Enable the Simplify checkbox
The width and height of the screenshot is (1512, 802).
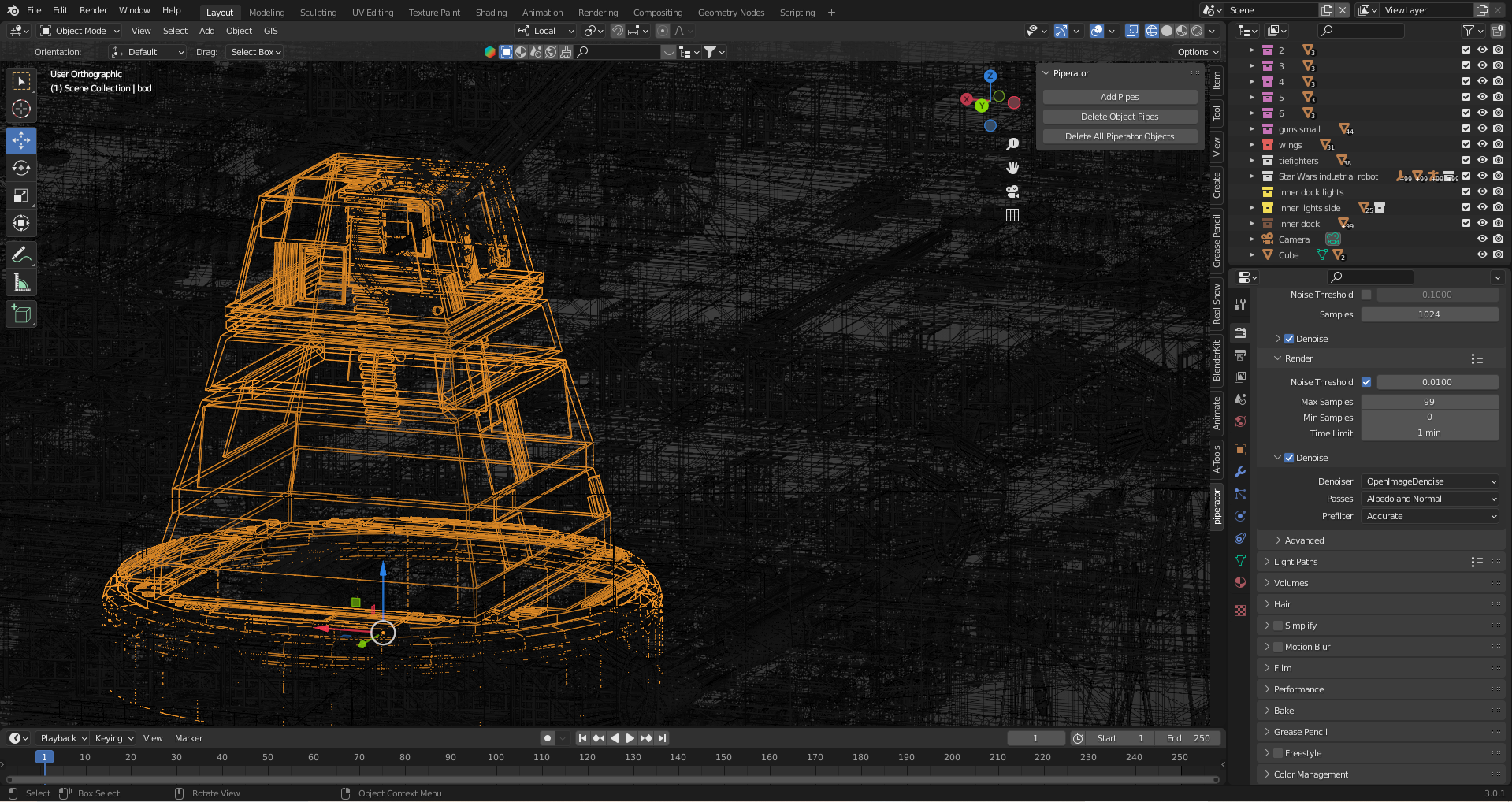coord(1278,626)
